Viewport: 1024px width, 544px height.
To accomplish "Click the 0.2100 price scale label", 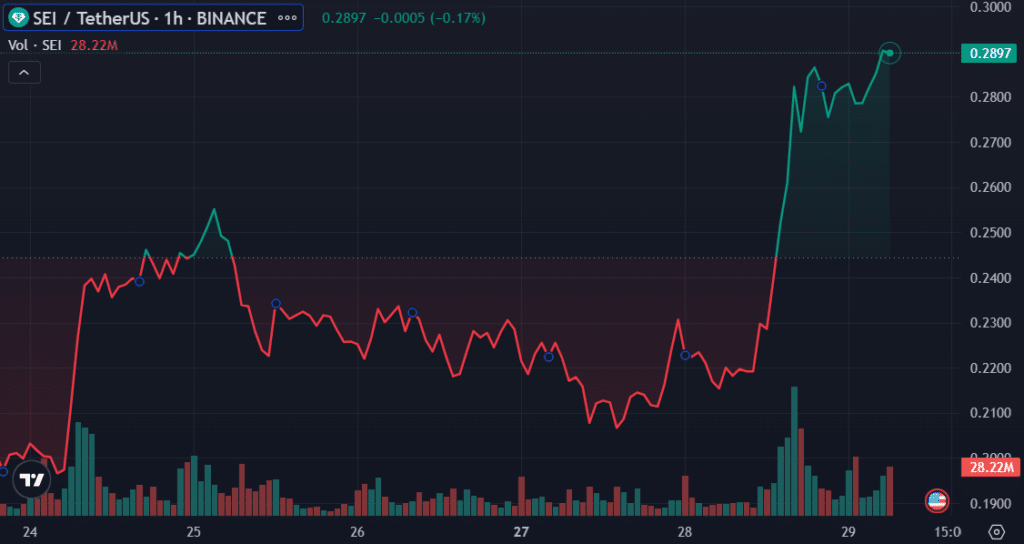I will pos(990,413).
